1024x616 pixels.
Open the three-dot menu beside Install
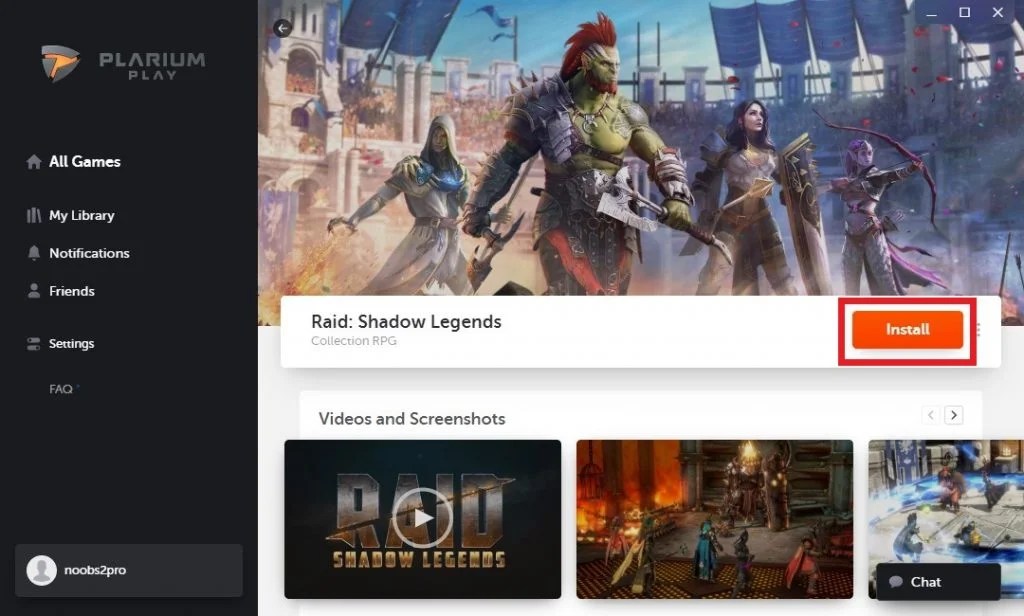(978, 330)
